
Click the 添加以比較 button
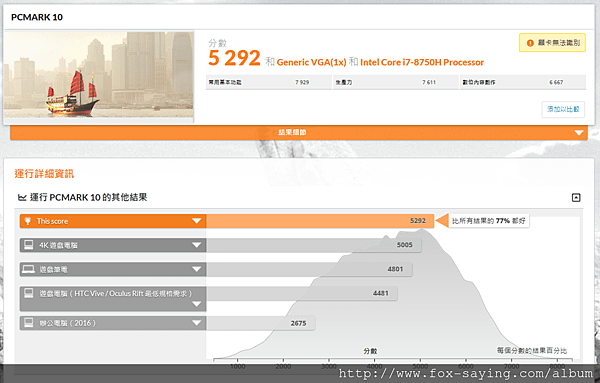(563, 109)
